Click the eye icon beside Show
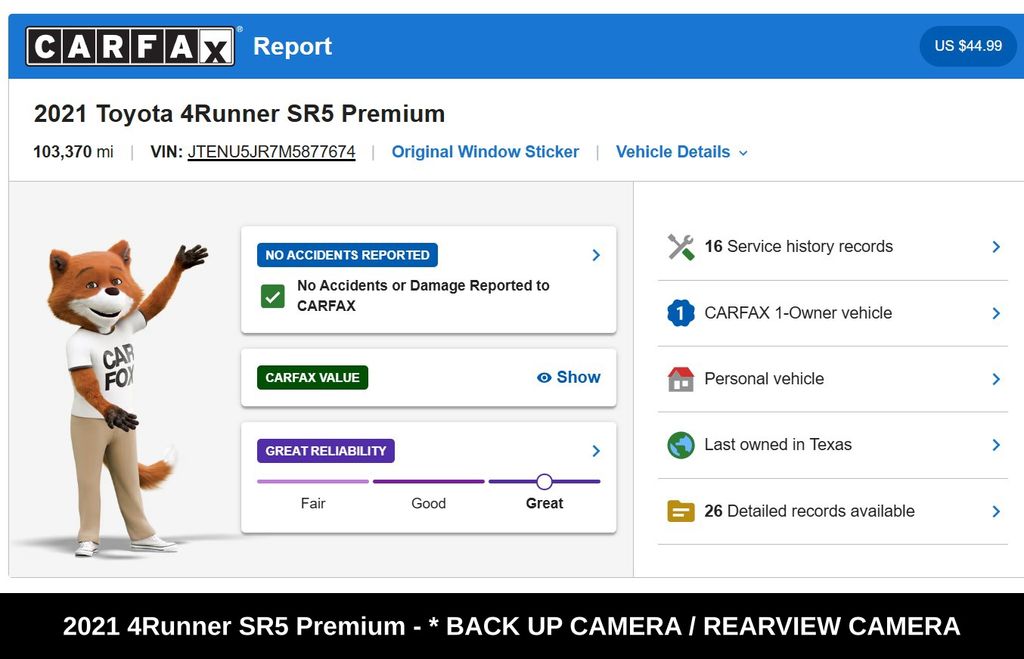 [x=544, y=378]
